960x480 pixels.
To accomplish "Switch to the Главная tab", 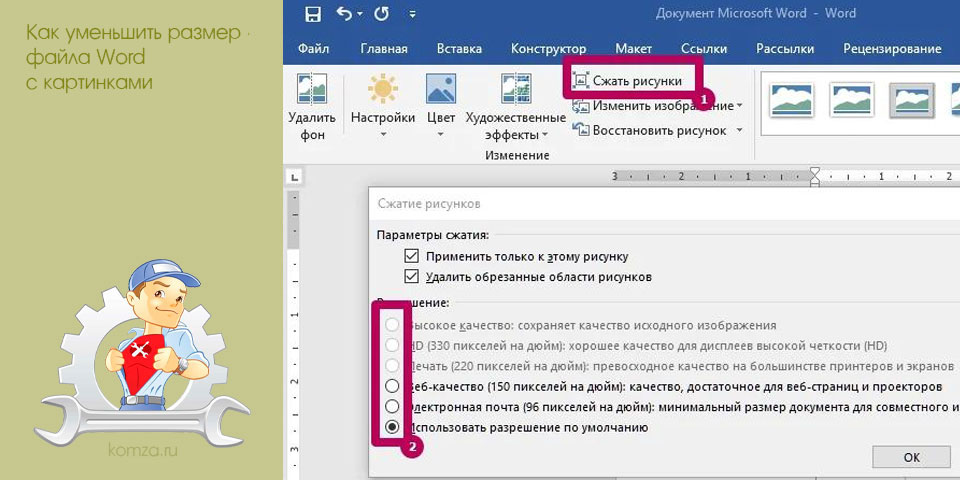I will tap(384, 48).
